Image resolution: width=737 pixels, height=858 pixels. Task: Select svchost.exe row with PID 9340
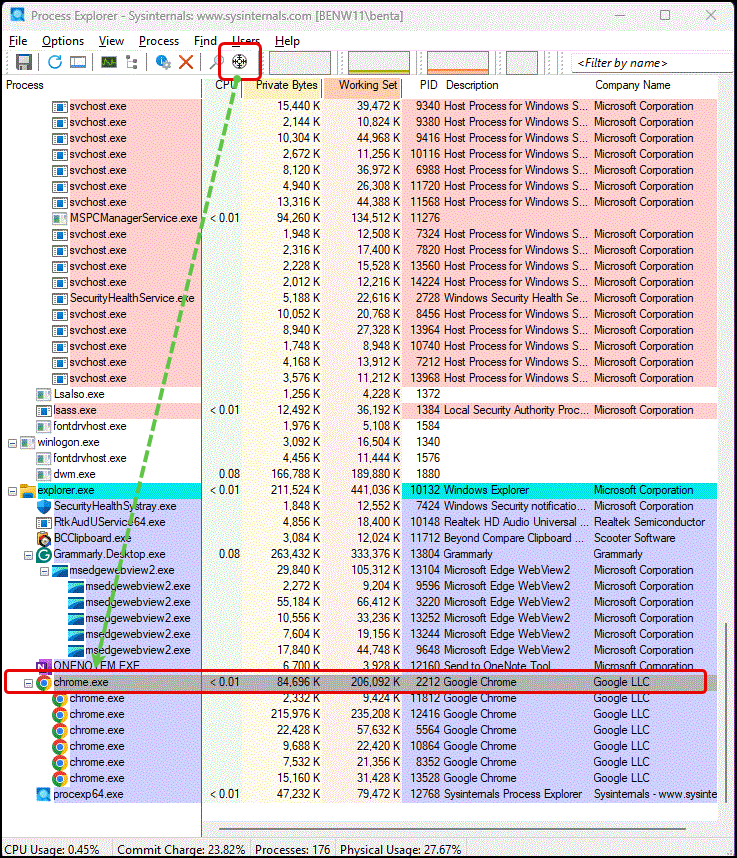360,106
